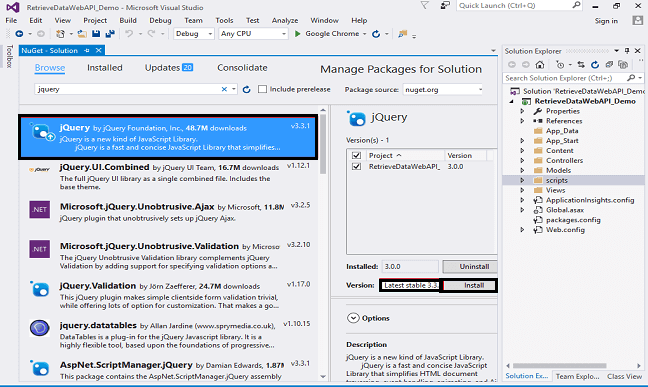Click the Undo arrow icon
Image resolution: width=648 pixels, height=387 pixels.
[x=129, y=34]
